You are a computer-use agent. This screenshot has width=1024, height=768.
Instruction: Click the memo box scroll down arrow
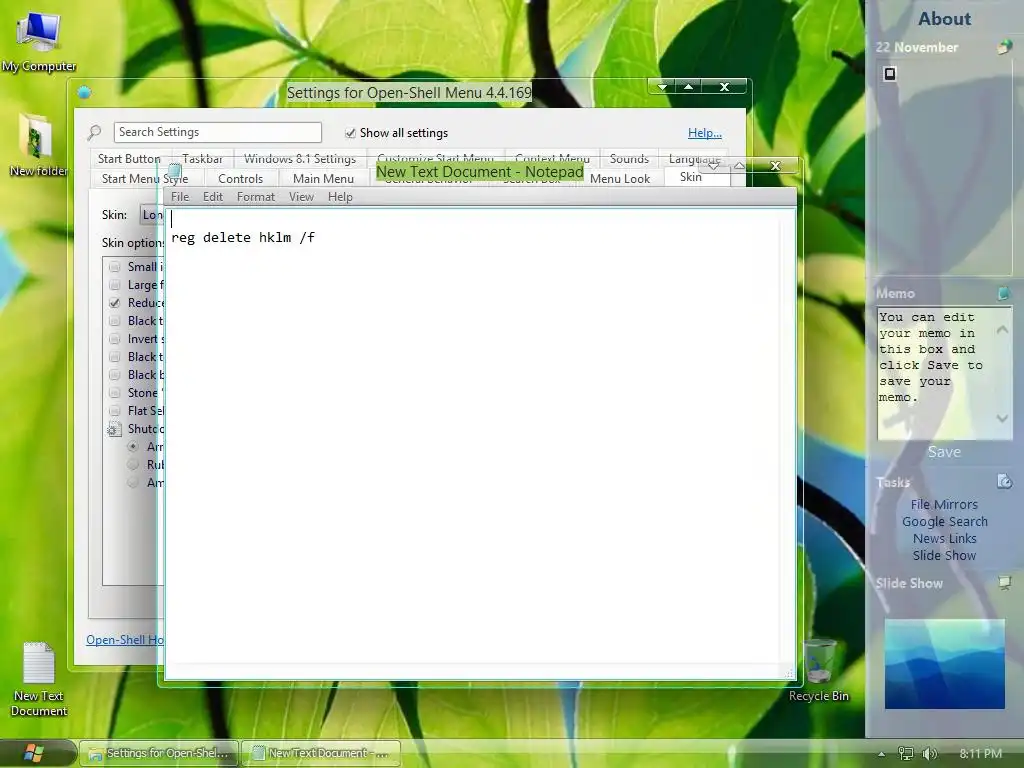point(1002,418)
